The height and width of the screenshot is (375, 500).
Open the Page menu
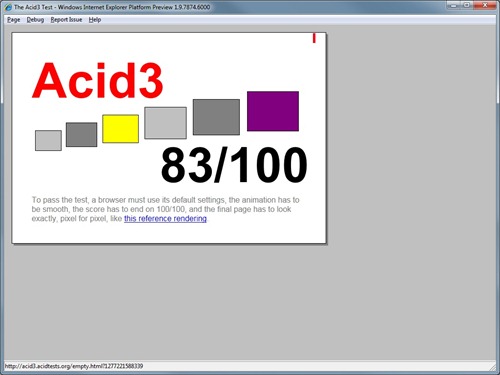point(14,20)
